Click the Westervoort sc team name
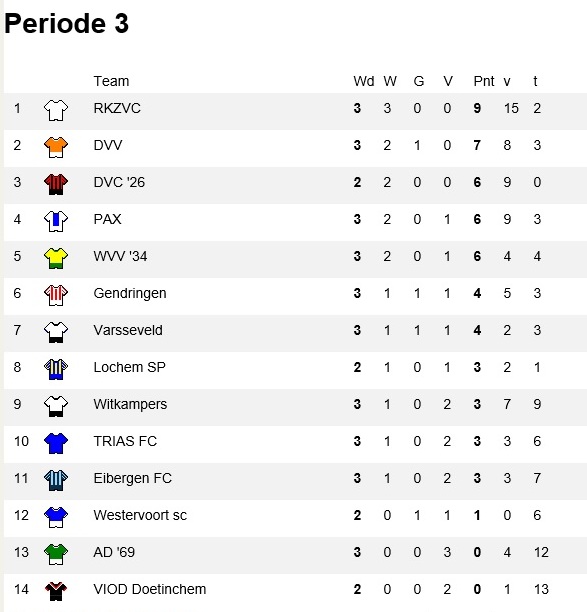Image resolution: width=587 pixels, height=612 pixels. pyautogui.click(x=140, y=515)
